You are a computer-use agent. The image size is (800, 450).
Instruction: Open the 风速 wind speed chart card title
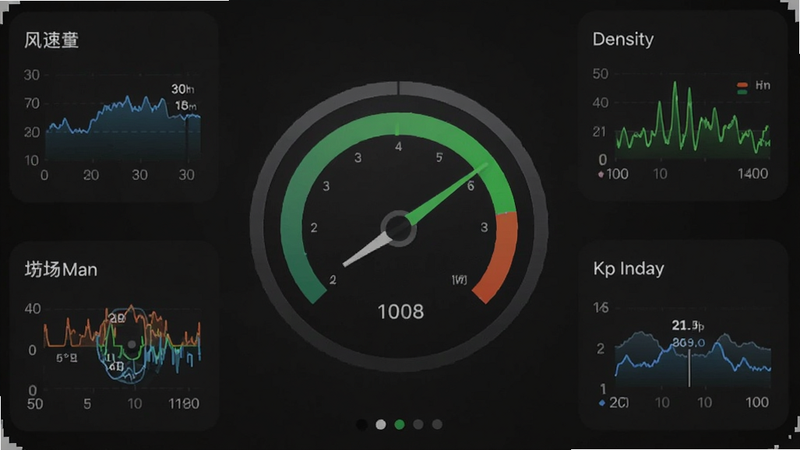(51, 40)
